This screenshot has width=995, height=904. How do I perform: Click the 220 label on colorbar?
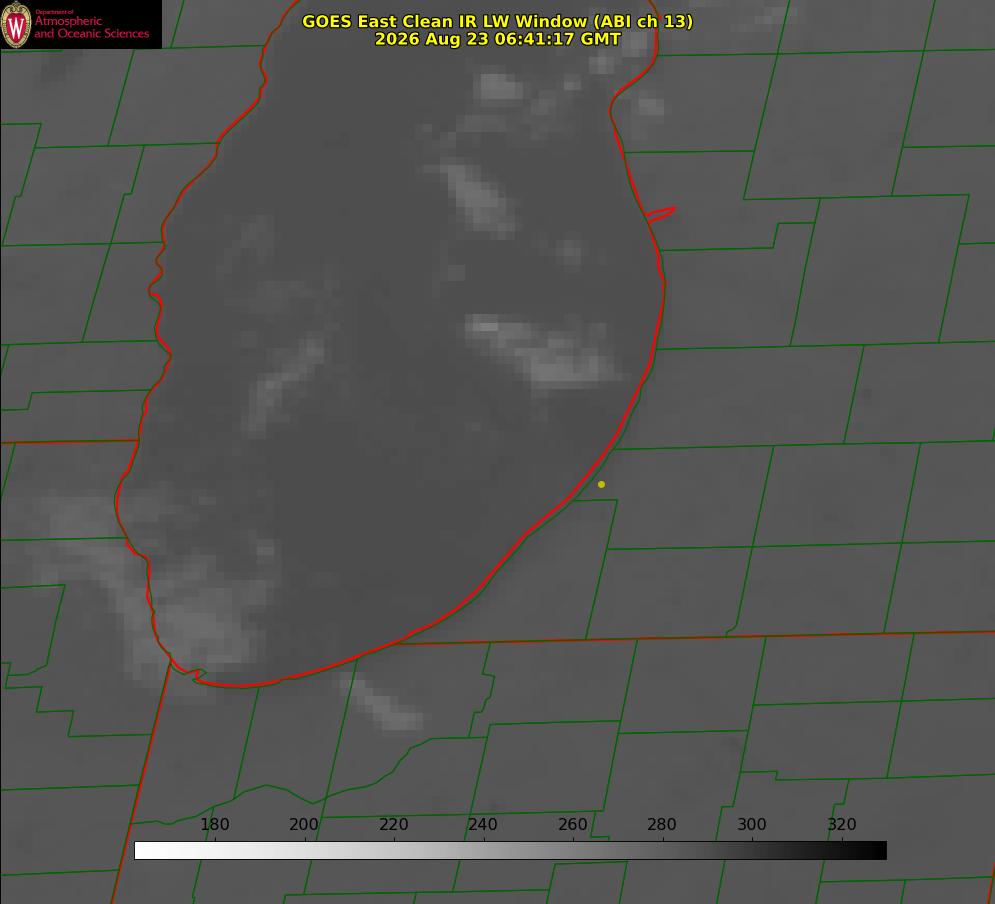(393, 824)
